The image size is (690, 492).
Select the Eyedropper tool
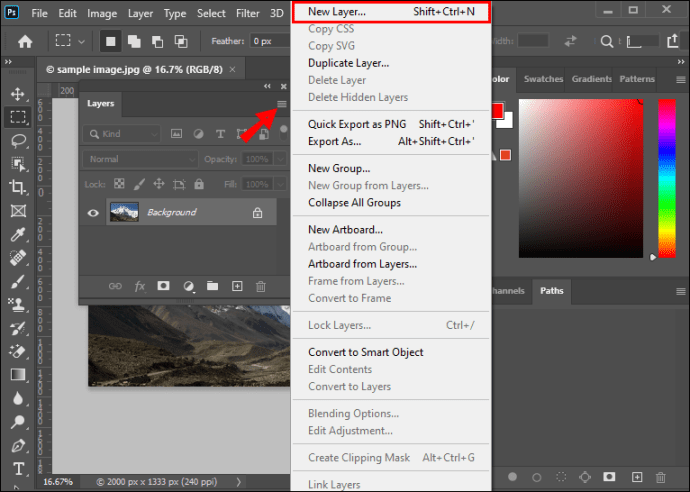coord(18,234)
